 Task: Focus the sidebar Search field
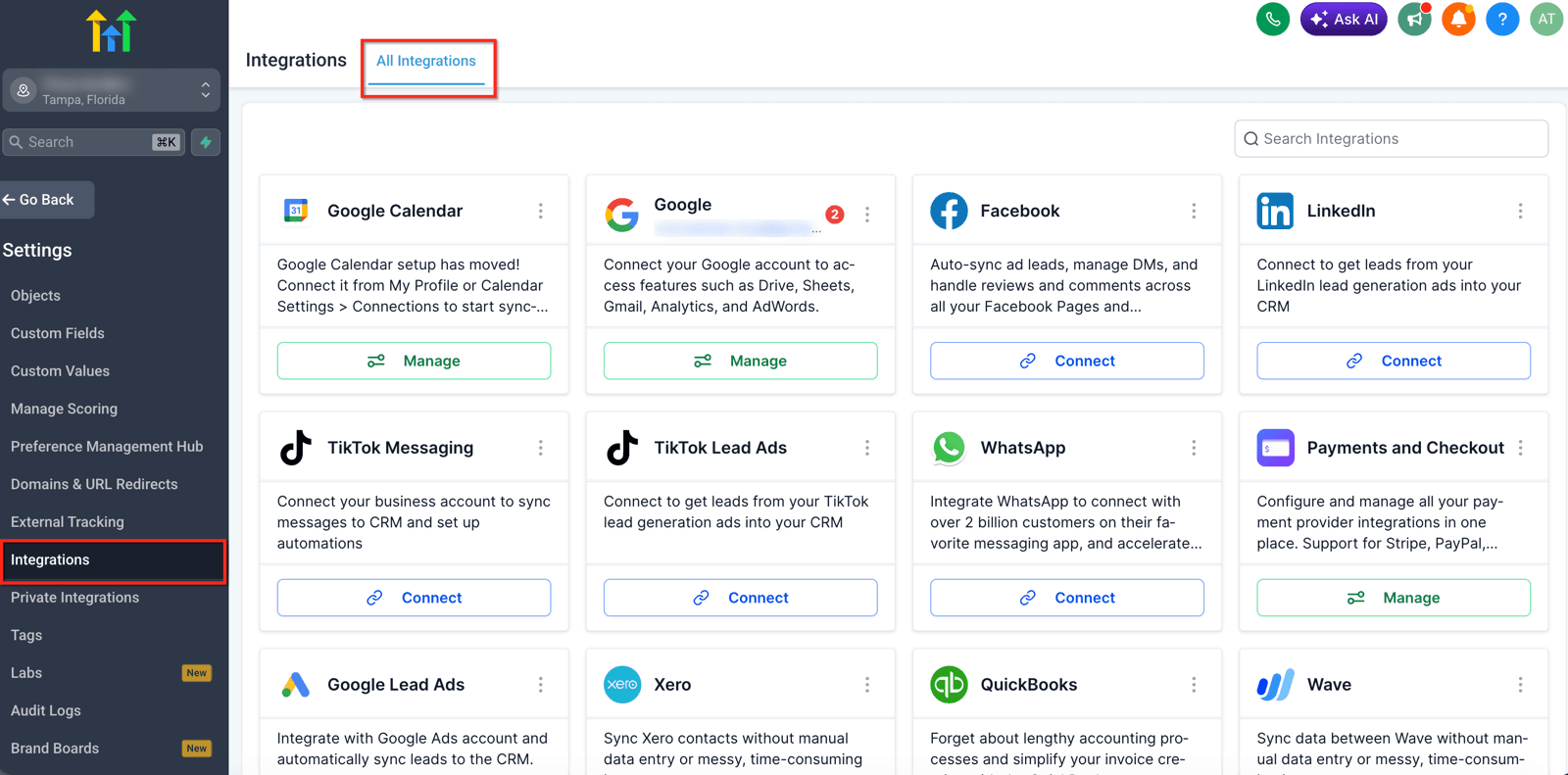coord(93,142)
